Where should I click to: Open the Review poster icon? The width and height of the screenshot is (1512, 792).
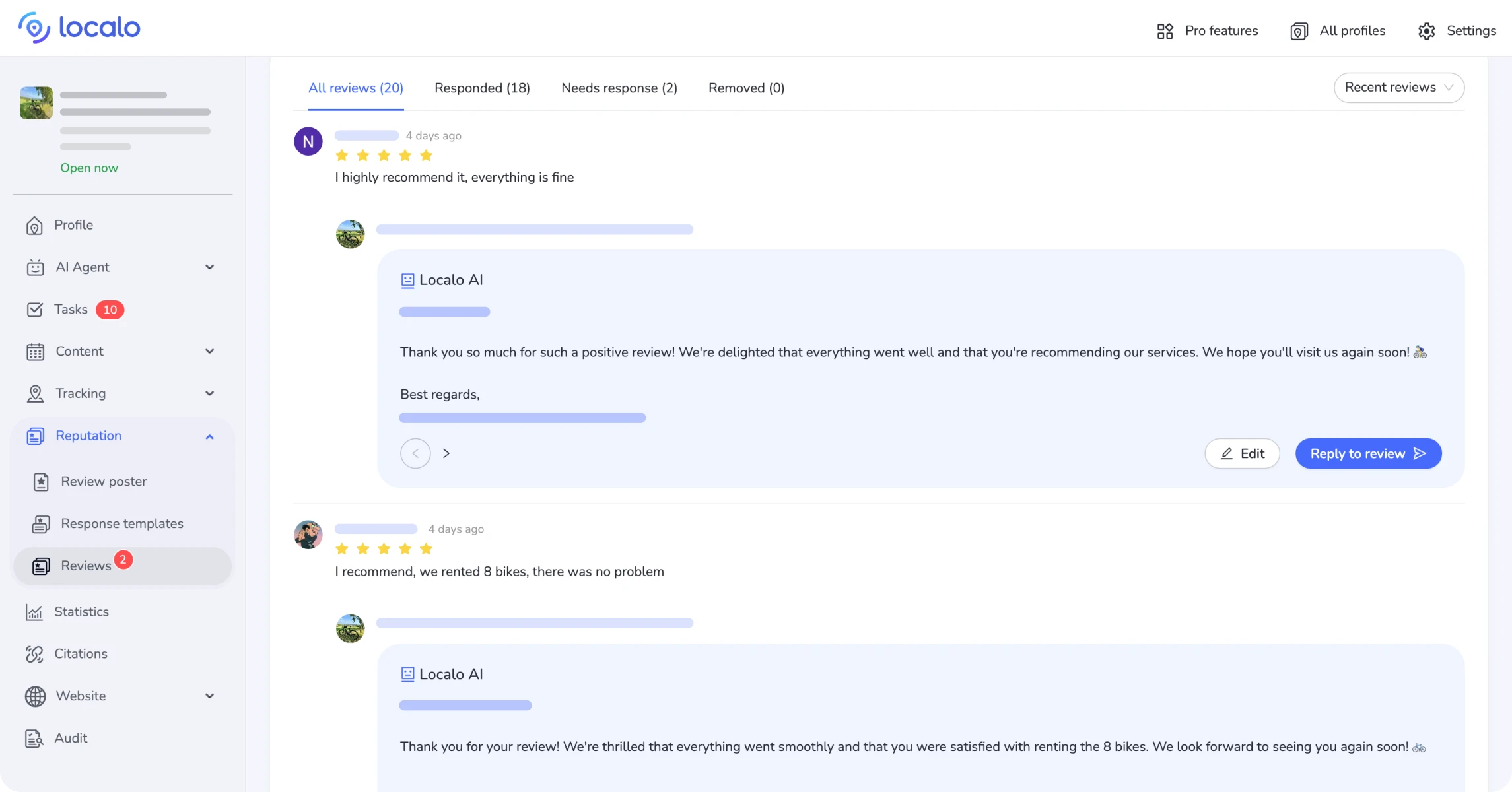tap(41, 482)
